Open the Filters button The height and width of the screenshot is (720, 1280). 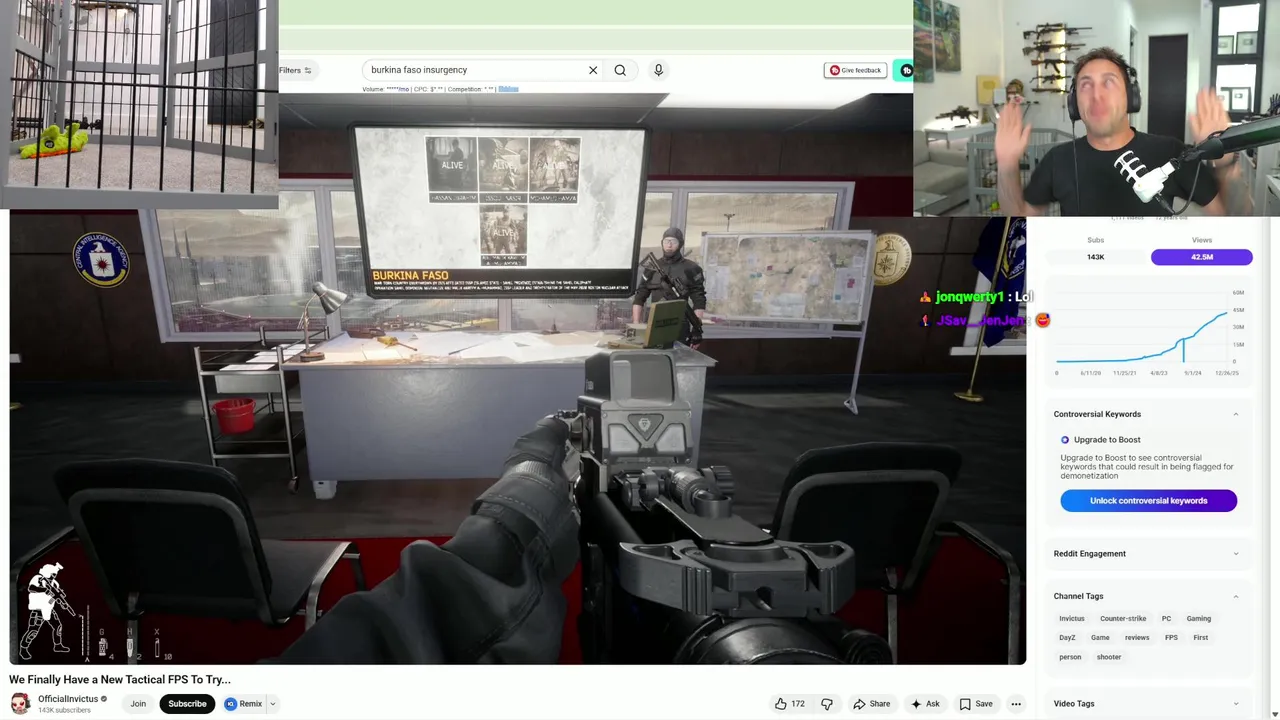[x=295, y=70]
